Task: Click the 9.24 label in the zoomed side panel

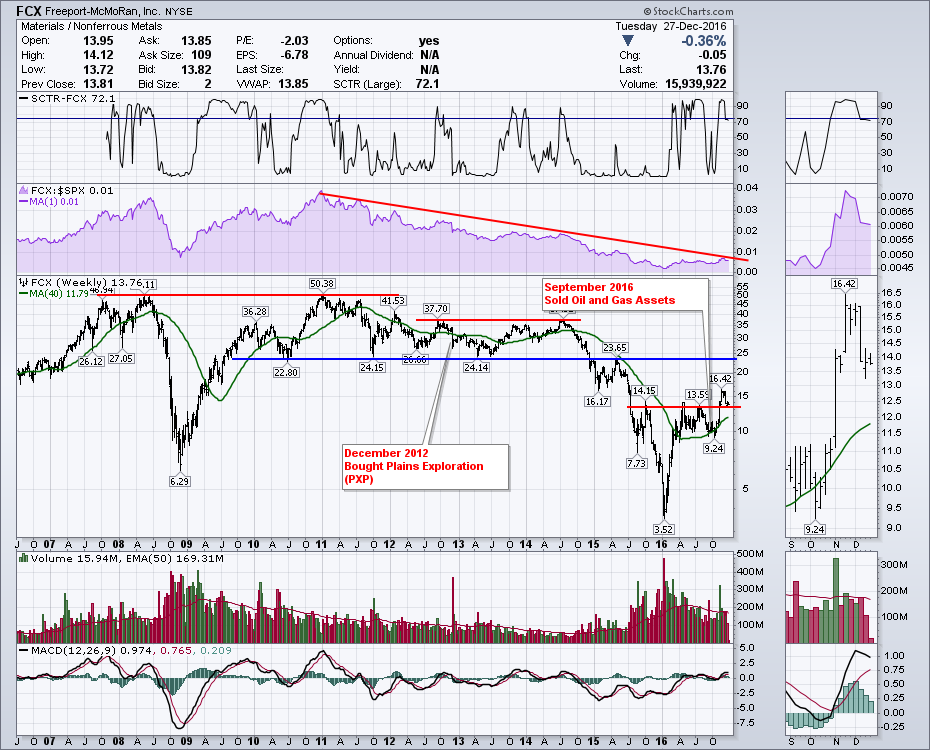Action: click(815, 529)
